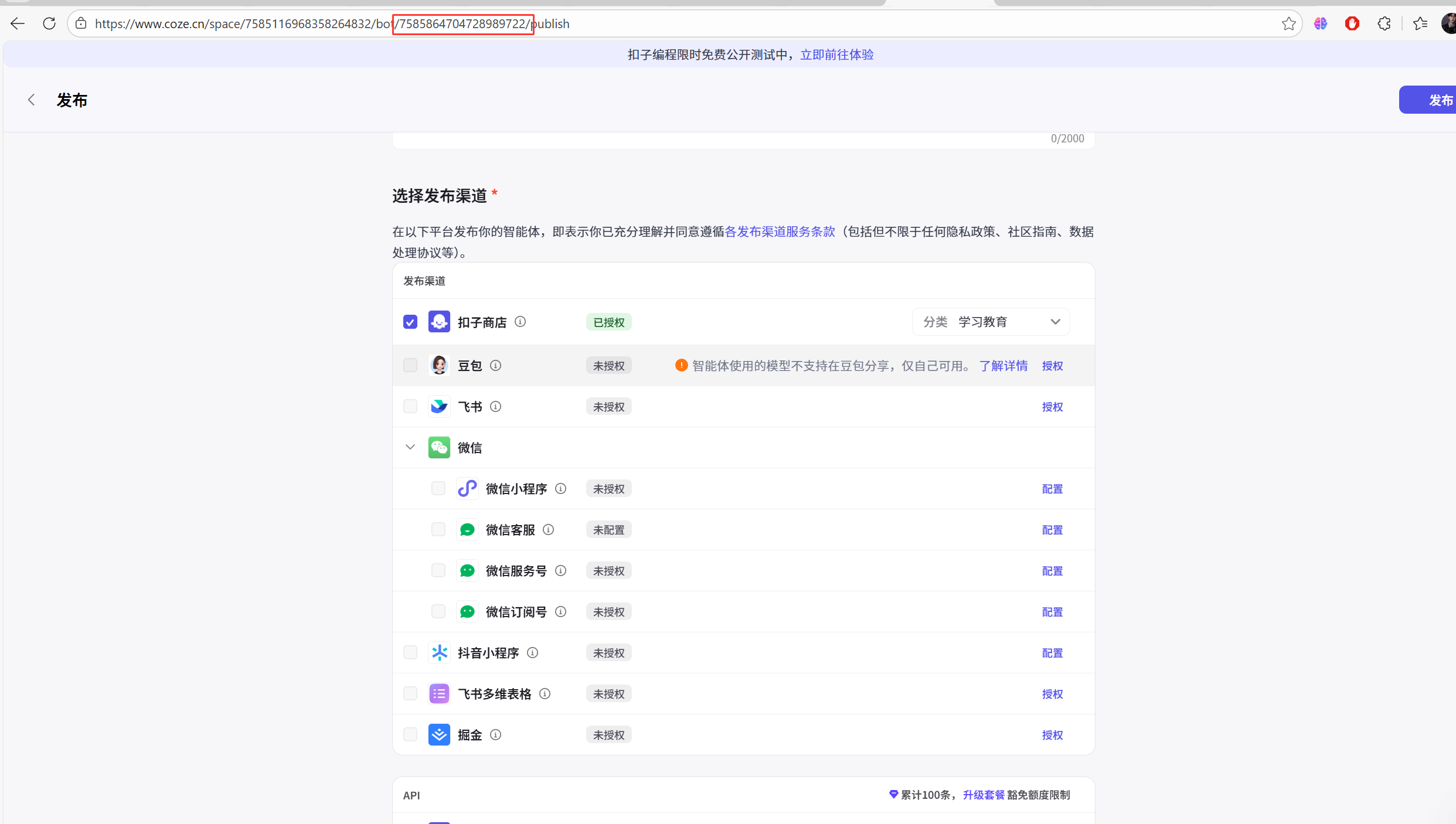Click 授权 link in 飞书 row
The width and height of the screenshot is (1456, 824).
click(1052, 407)
